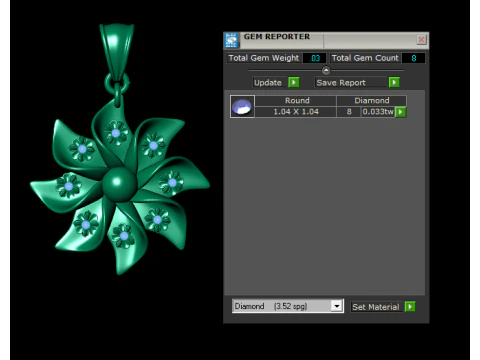Click the Set Material button label
This screenshot has height=360, width=480.
coord(376,307)
